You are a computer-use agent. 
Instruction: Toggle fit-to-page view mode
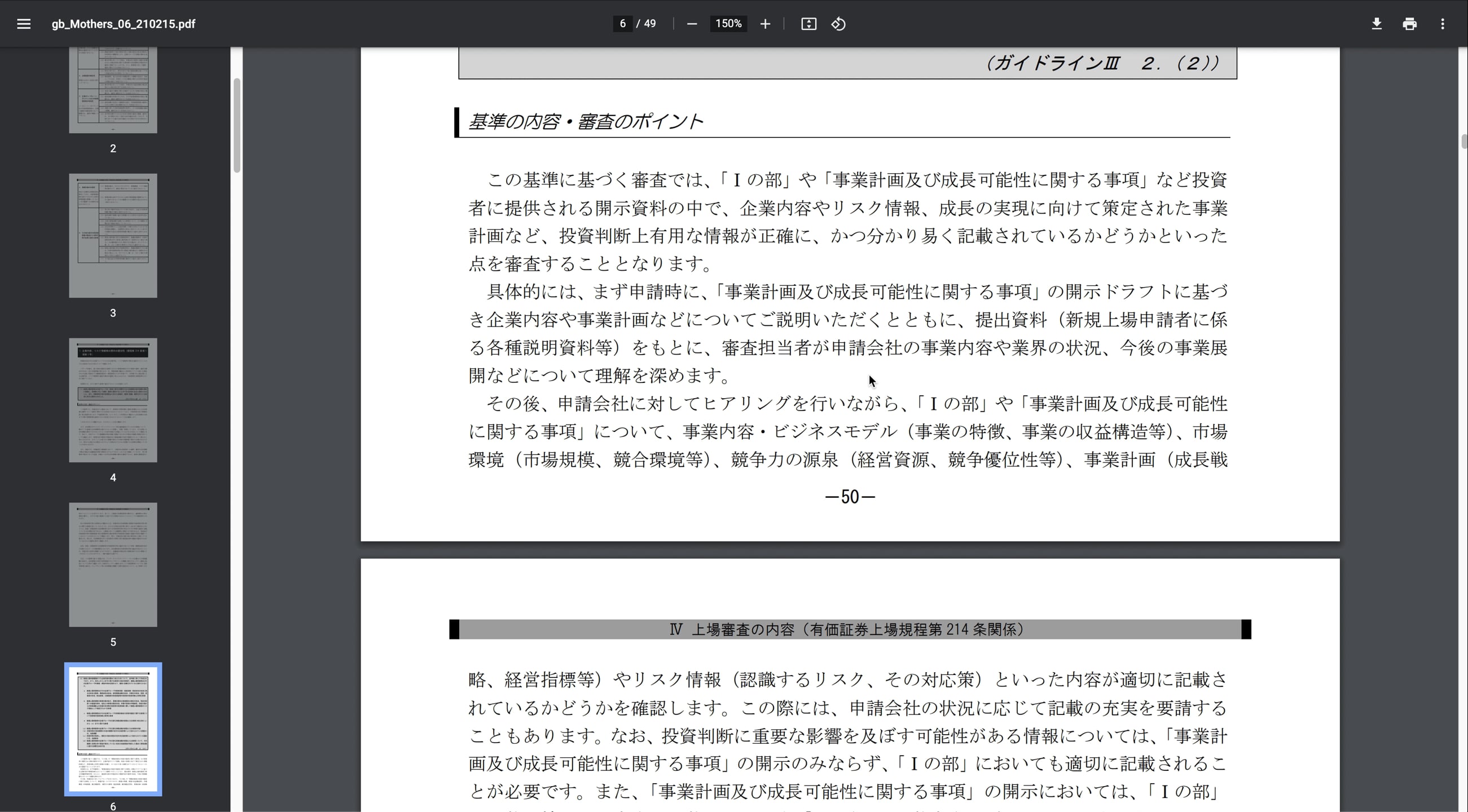tap(808, 23)
